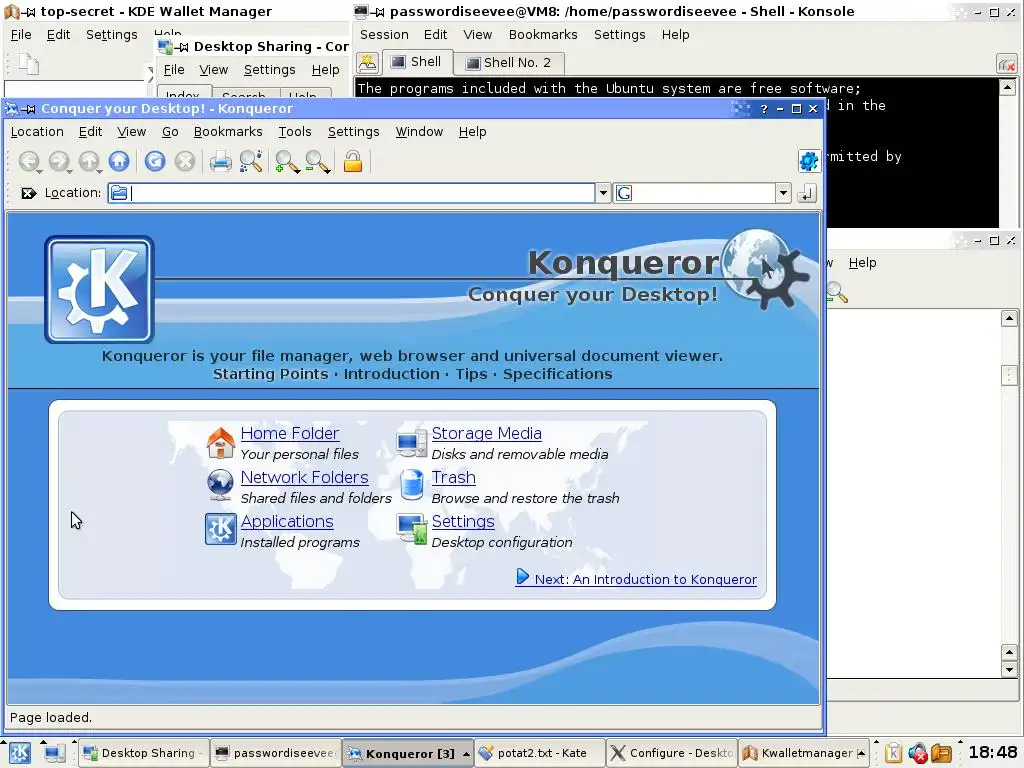Open Konqueror View menu
Image resolution: width=1024 pixels, height=768 pixels.
click(131, 132)
